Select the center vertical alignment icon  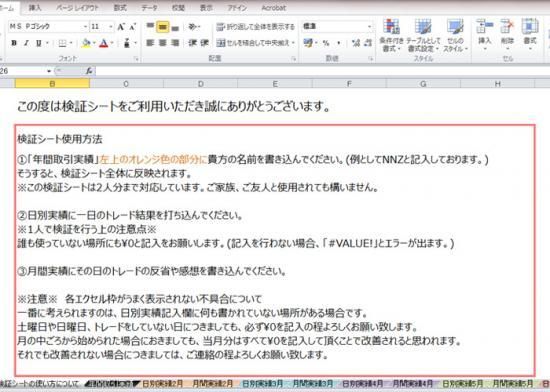click(162, 27)
